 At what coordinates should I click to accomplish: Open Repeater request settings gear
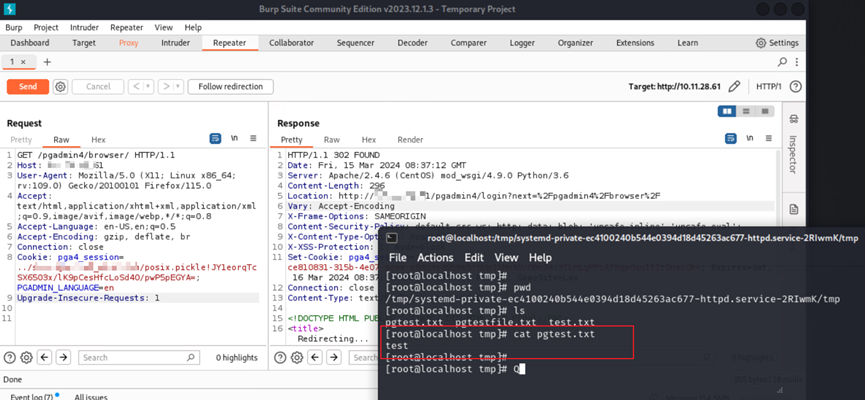point(60,87)
